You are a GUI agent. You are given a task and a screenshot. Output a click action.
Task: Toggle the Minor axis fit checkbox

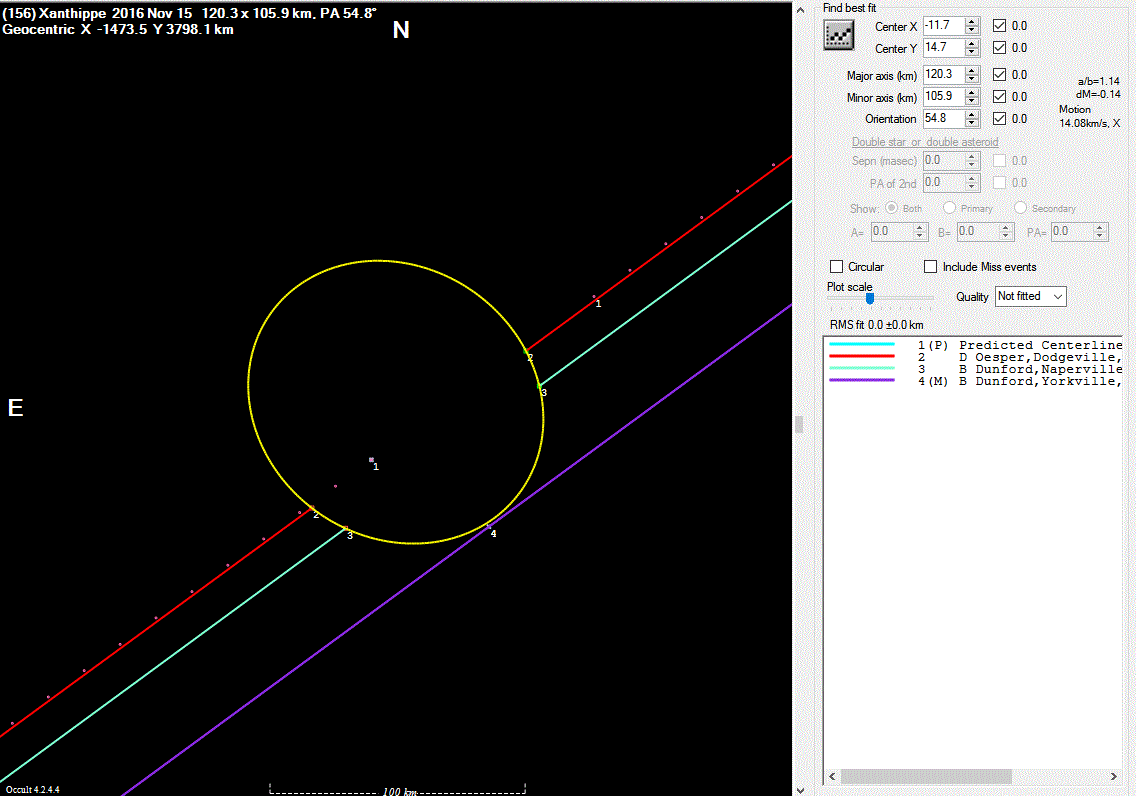coord(1000,96)
